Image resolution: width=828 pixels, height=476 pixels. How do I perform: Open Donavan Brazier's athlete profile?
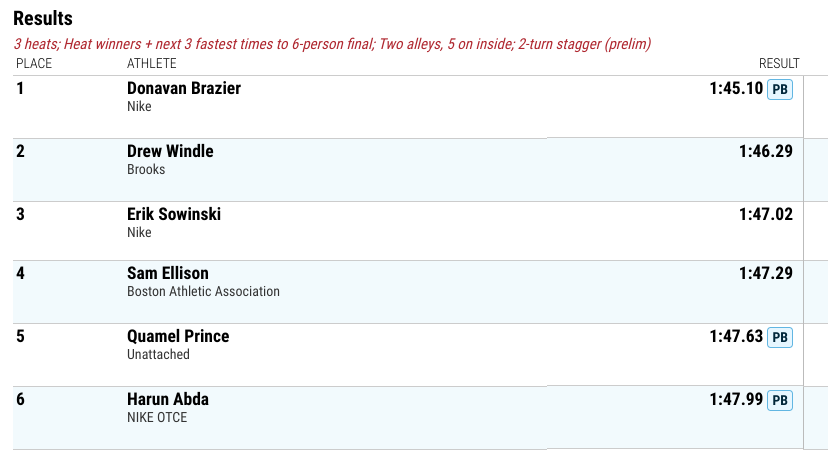click(184, 88)
